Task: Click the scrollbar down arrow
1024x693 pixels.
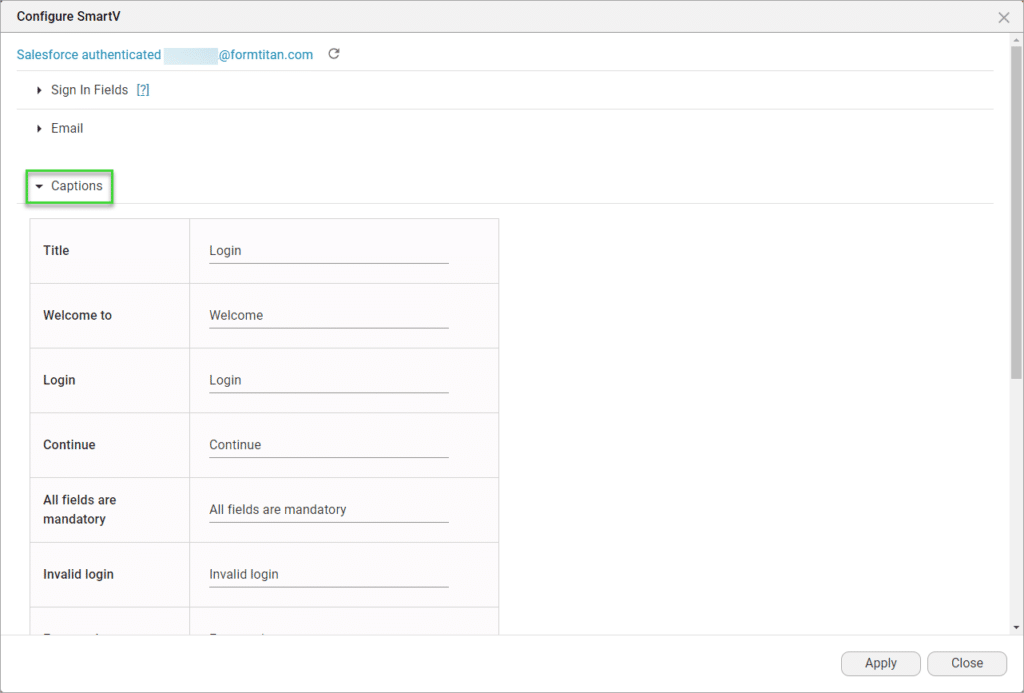Action: (x=1017, y=627)
